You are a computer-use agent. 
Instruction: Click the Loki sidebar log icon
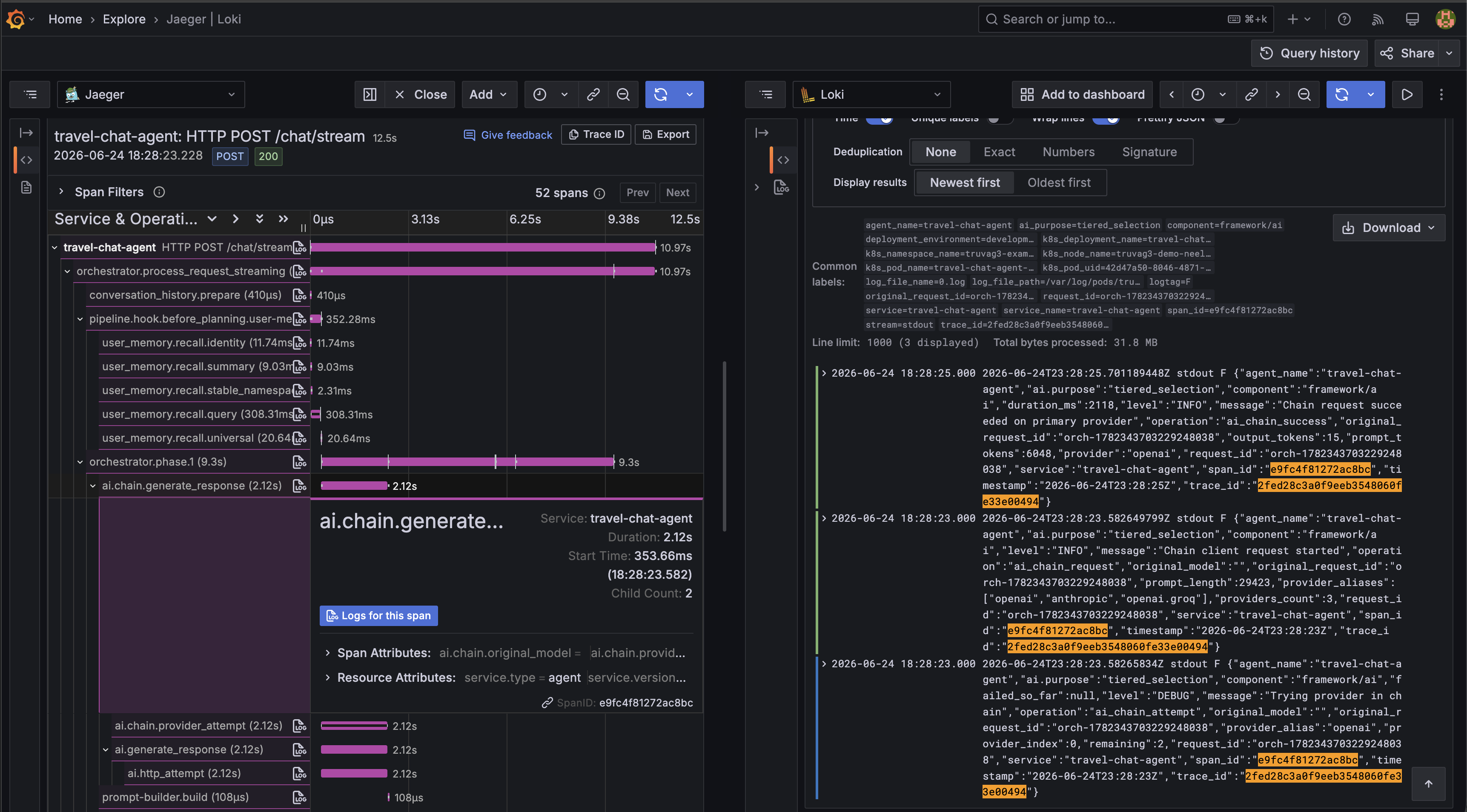[x=781, y=187]
